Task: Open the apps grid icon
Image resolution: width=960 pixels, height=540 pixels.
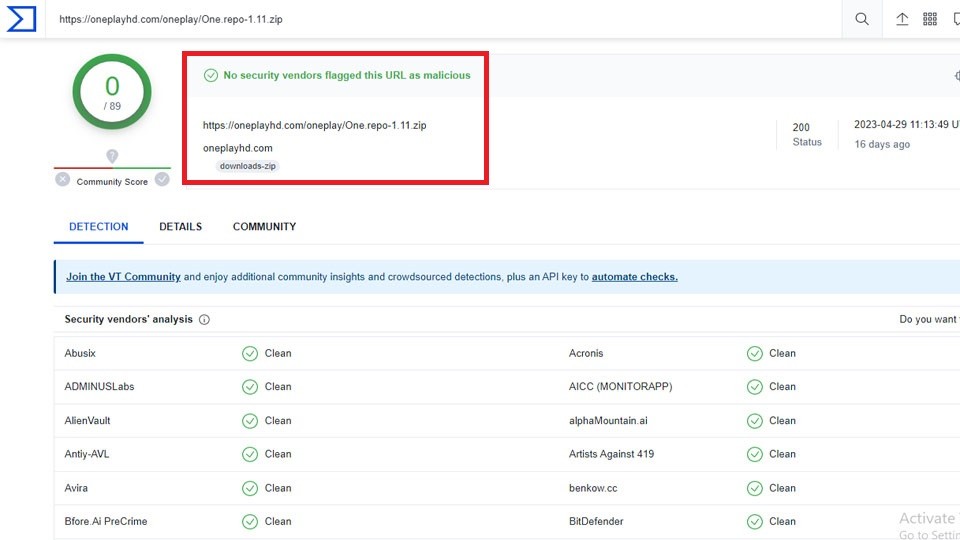Action: coord(929,19)
